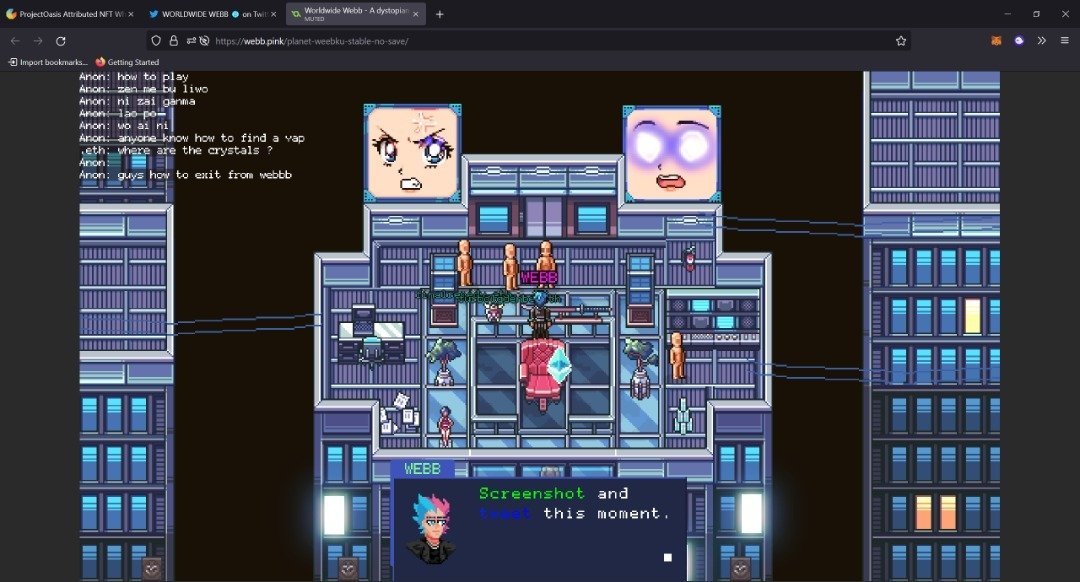Click the pale crystal statue at lower right of room

click(x=682, y=416)
